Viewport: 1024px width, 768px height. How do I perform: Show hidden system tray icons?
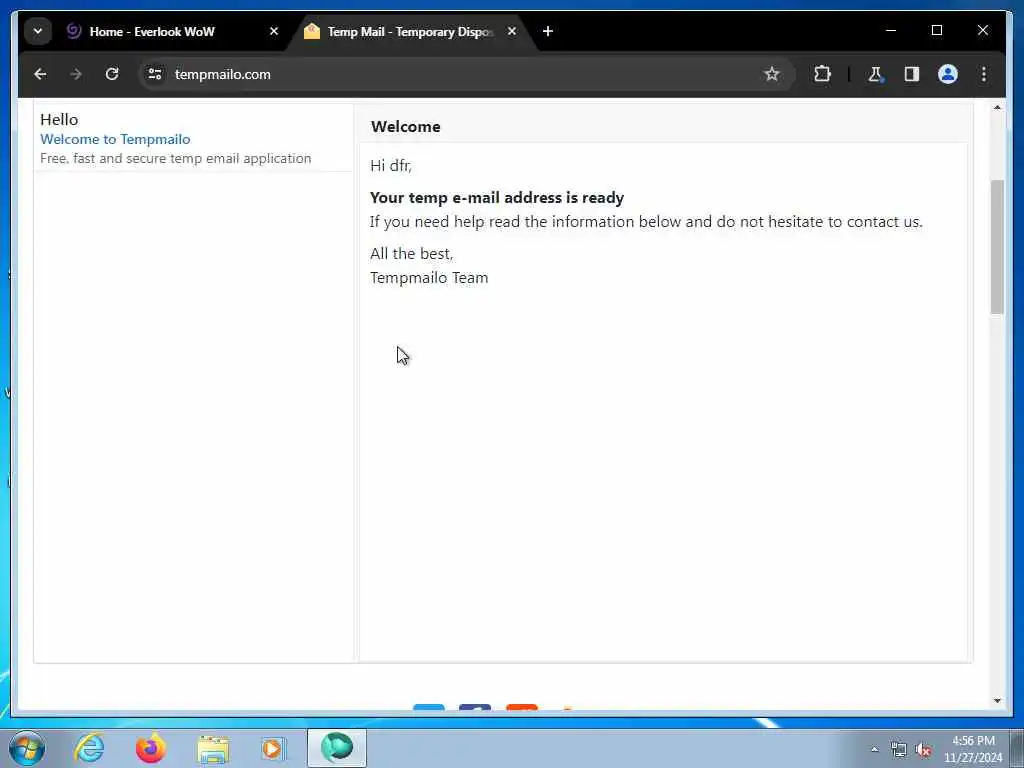[x=874, y=750]
